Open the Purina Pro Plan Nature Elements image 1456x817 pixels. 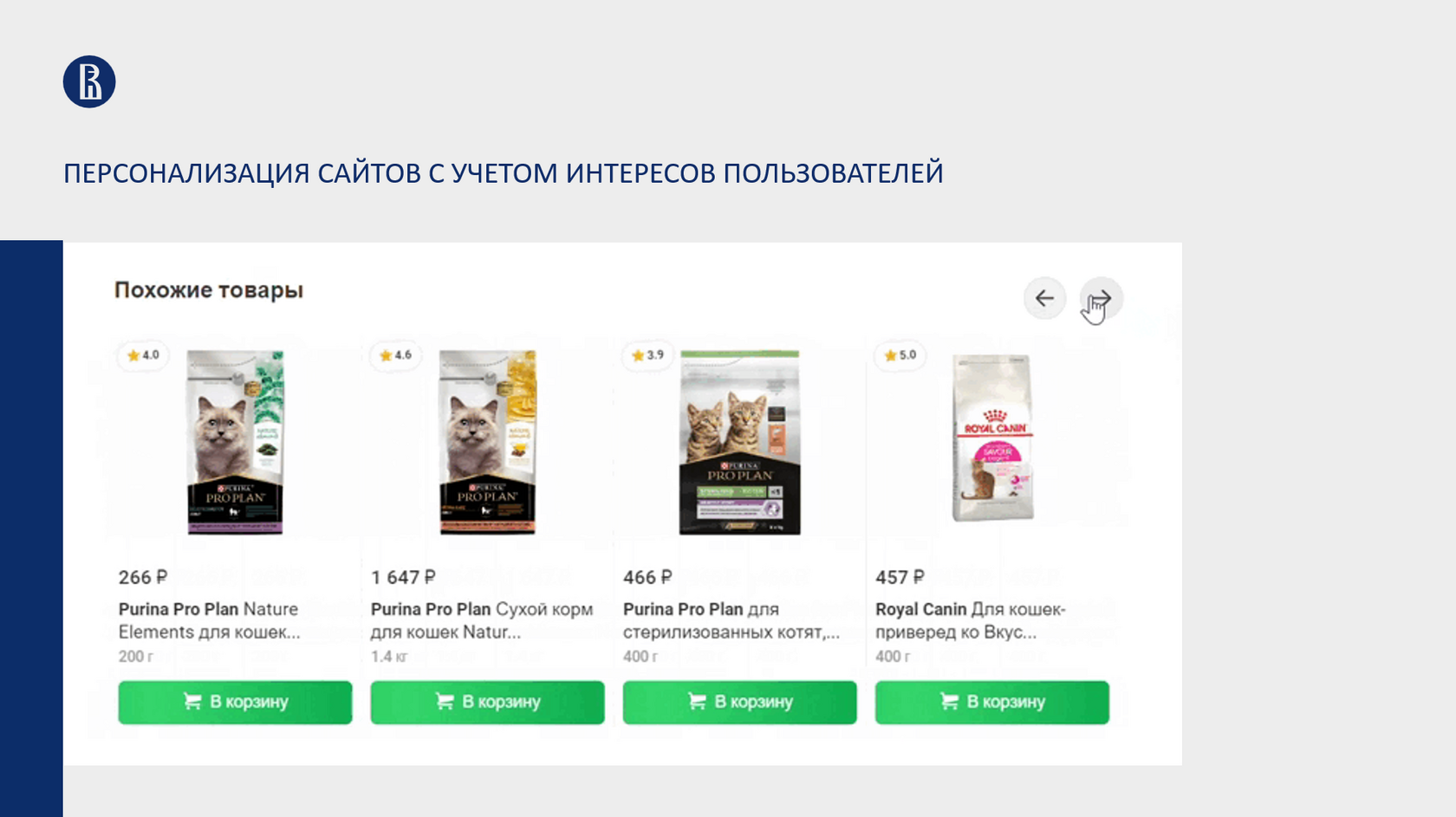(236, 442)
